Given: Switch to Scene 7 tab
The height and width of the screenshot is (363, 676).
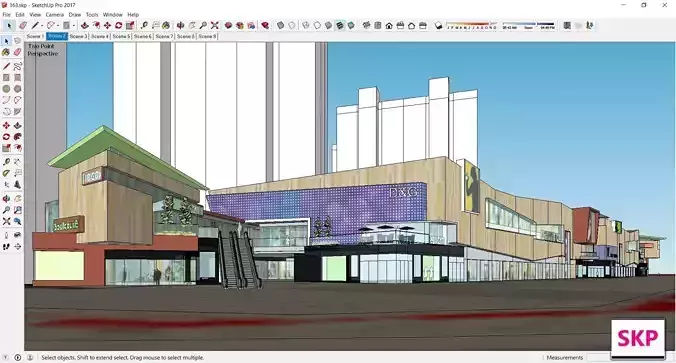Looking at the screenshot, I should [x=165, y=37].
